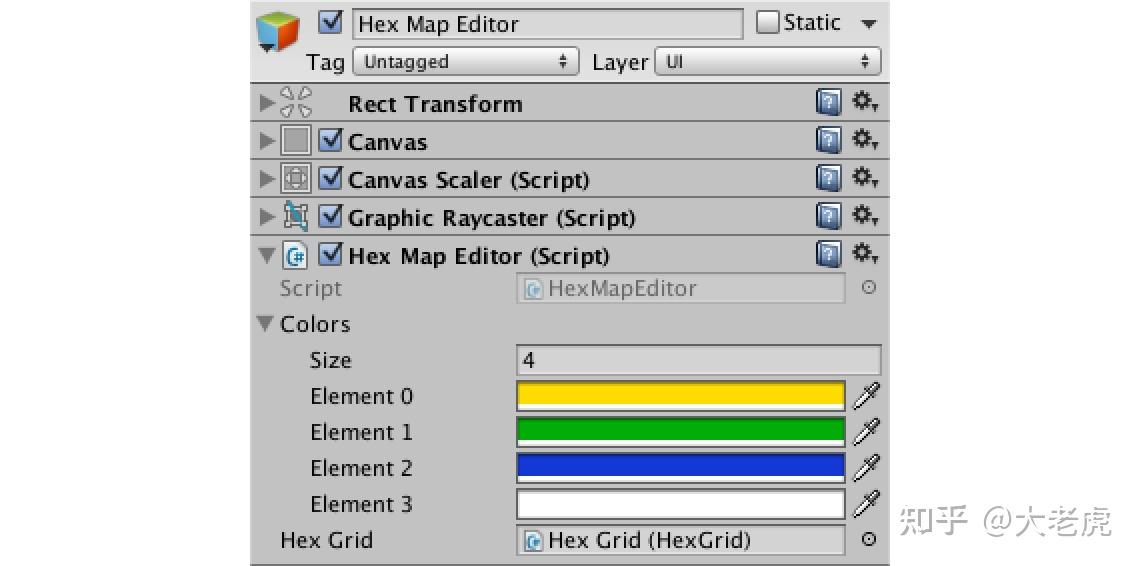Open the Layer dropdown showing UI
The height and width of the screenshot is (566, 1140).
[x=768, y=62]
